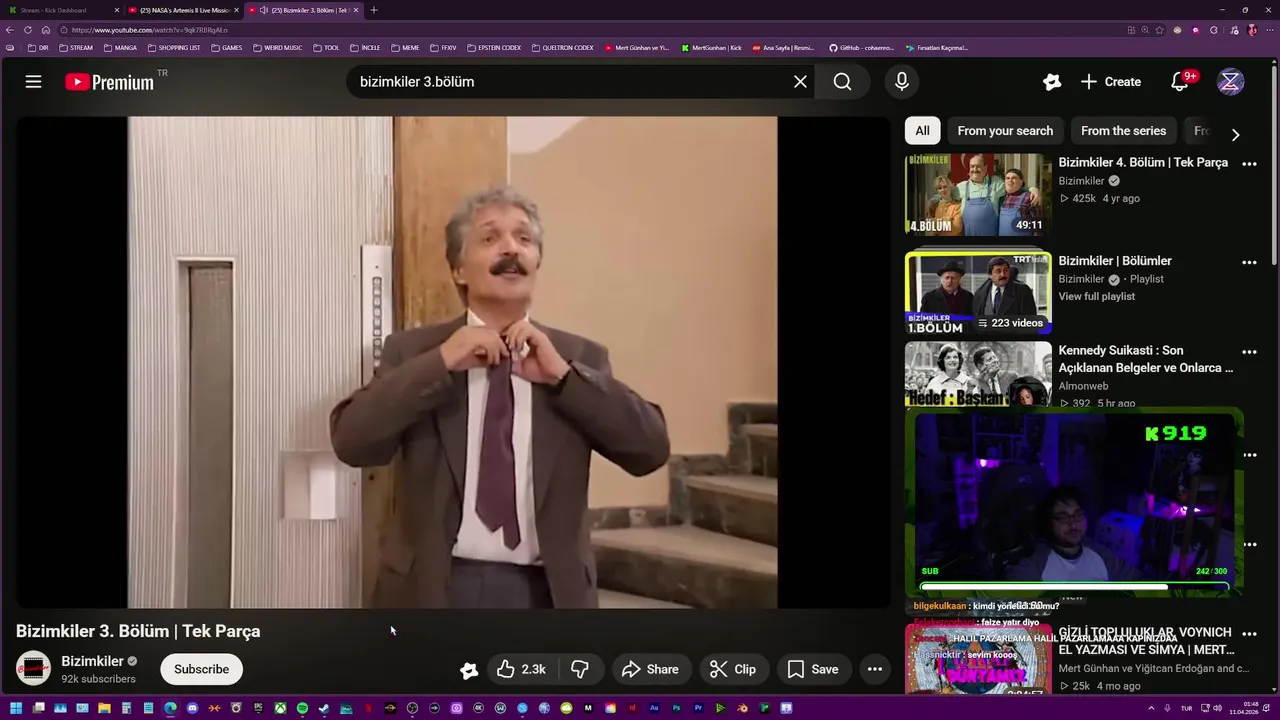
Task: Clip a segment with Clip button
Action: pos(733,669)
